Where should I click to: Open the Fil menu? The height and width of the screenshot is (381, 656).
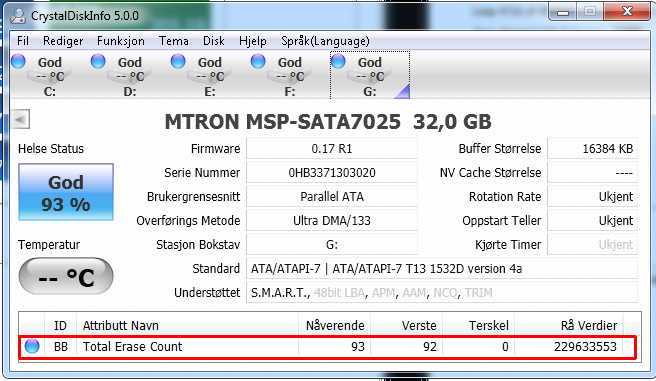[23, 41]
